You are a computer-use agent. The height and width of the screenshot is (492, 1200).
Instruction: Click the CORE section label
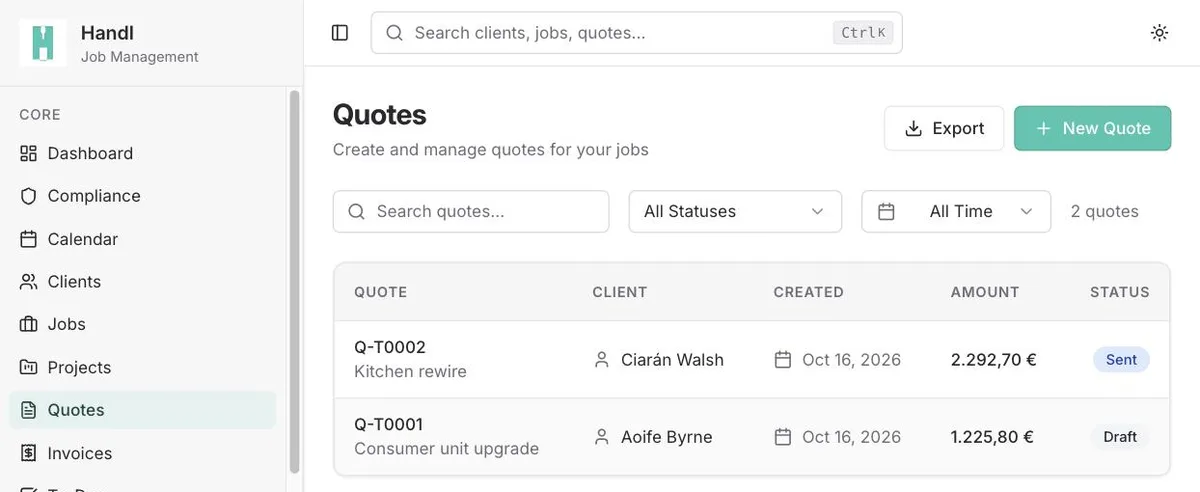40,115
